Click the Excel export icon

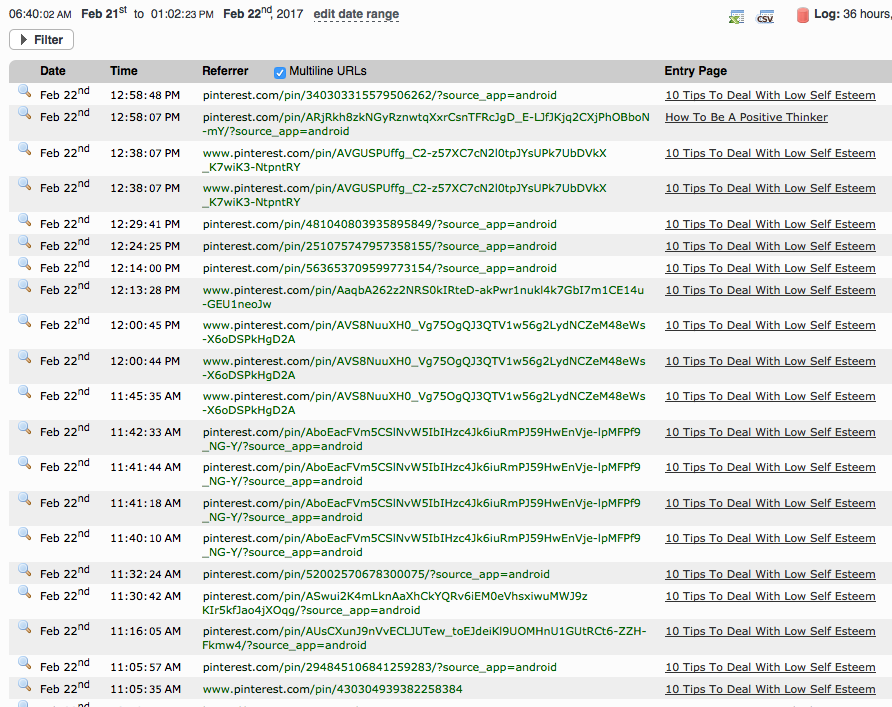pos(736,16)
